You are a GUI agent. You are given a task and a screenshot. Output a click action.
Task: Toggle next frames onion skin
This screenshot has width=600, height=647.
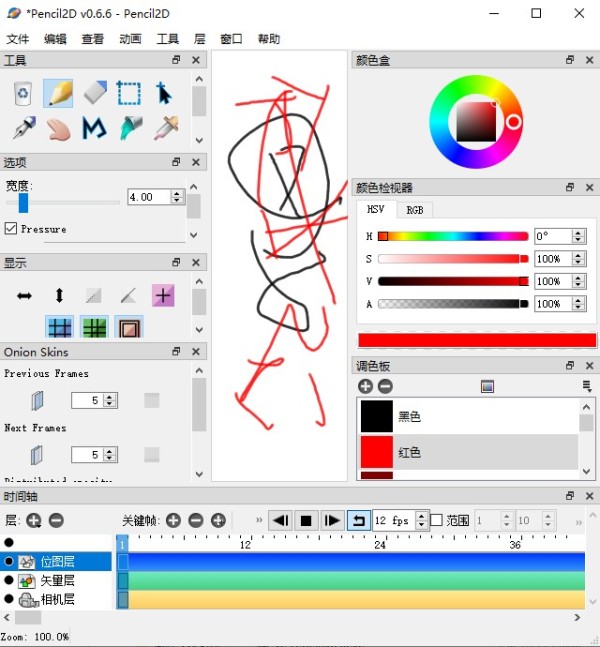pos(37,455)
